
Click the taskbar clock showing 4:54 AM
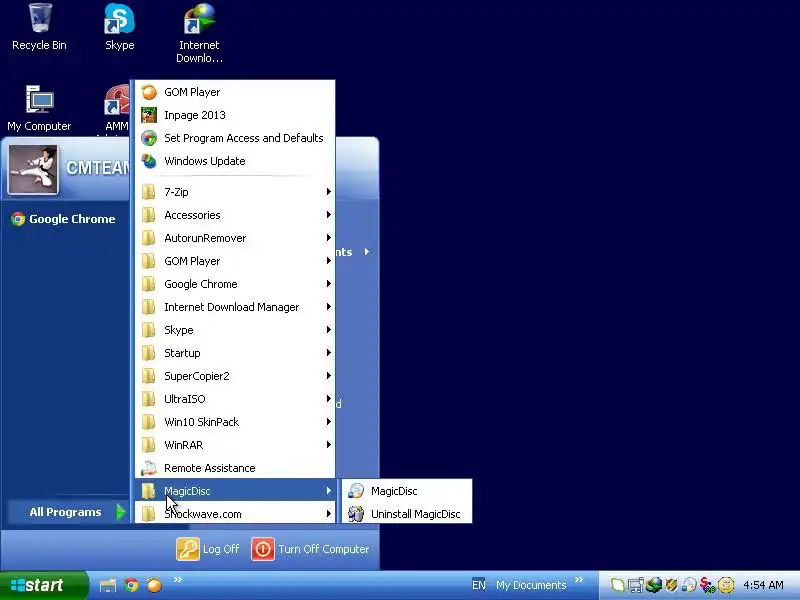click(763, 585)
